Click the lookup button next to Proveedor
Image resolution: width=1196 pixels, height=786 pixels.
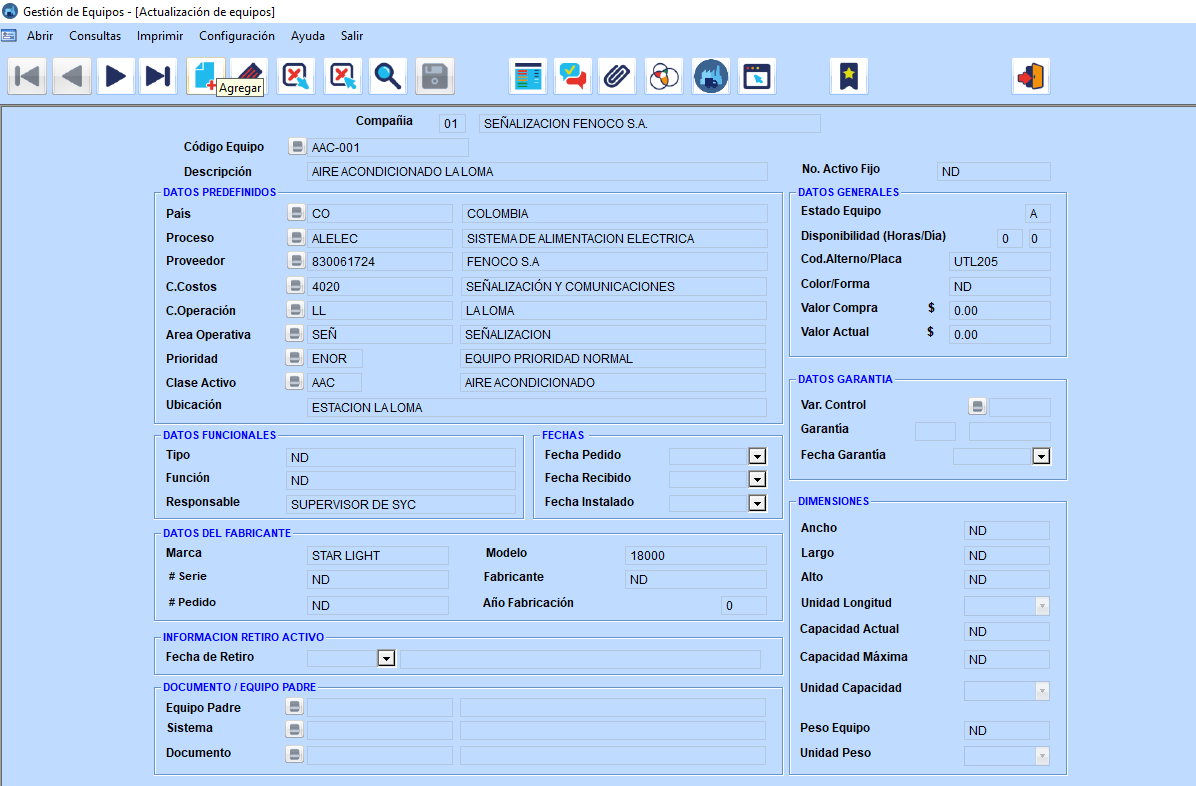pyautogui.click(x=296, y=261)
